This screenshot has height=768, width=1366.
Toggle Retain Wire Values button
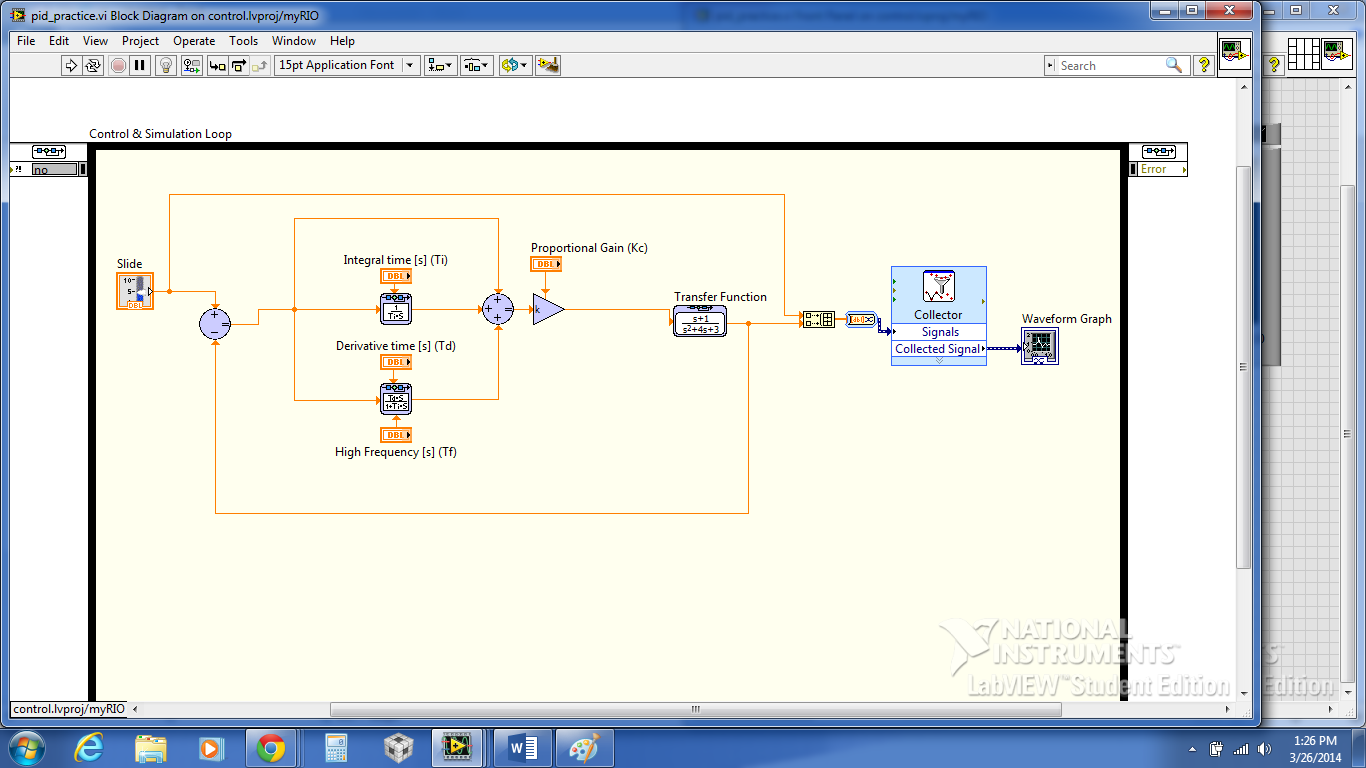click(x=192, y=65)
